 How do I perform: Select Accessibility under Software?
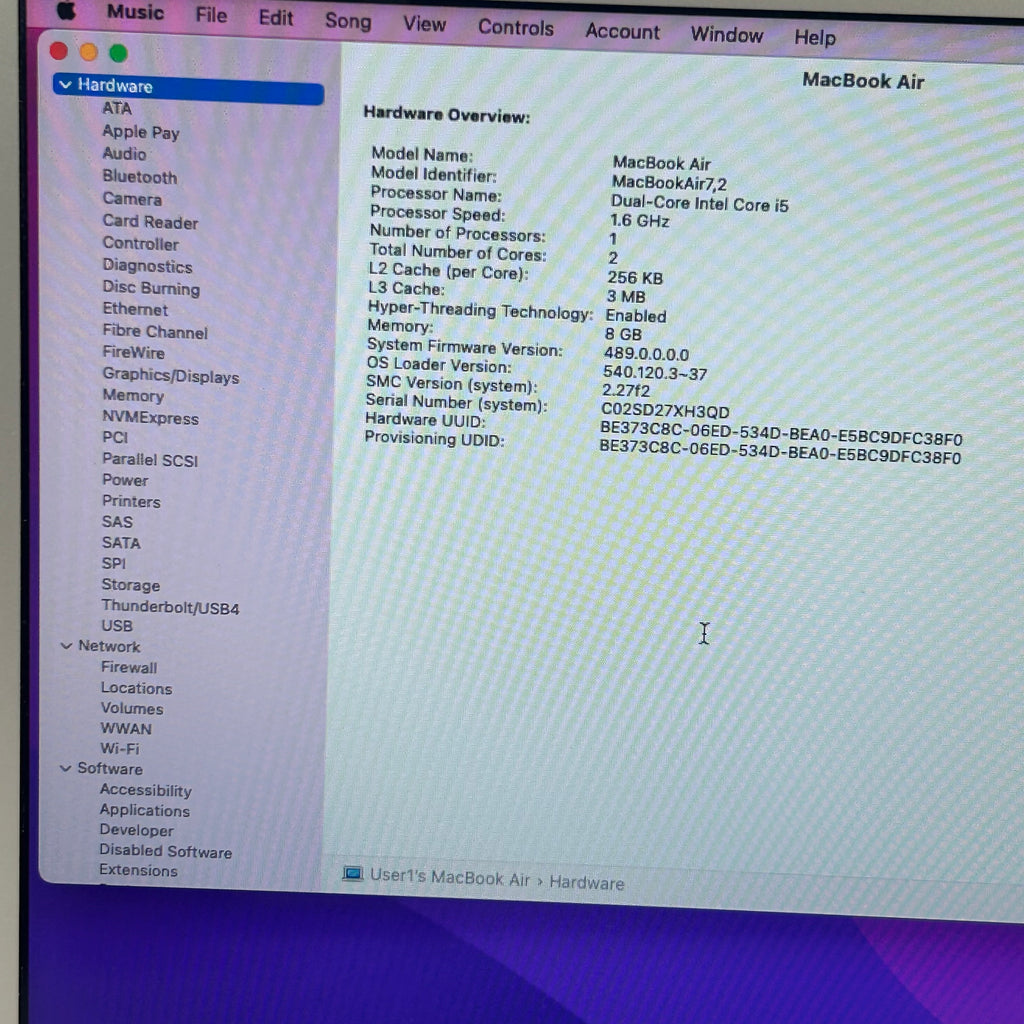(x=146, y=790)
